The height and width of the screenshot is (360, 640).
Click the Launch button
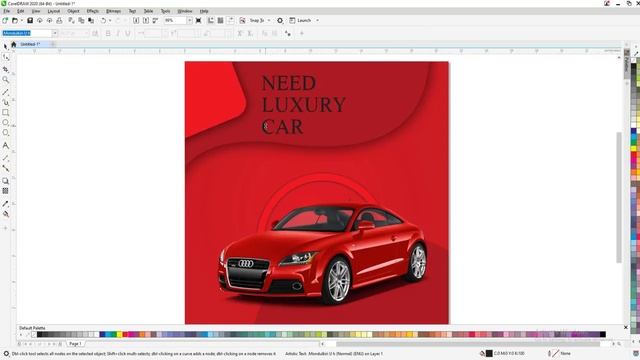pos(301,20)
